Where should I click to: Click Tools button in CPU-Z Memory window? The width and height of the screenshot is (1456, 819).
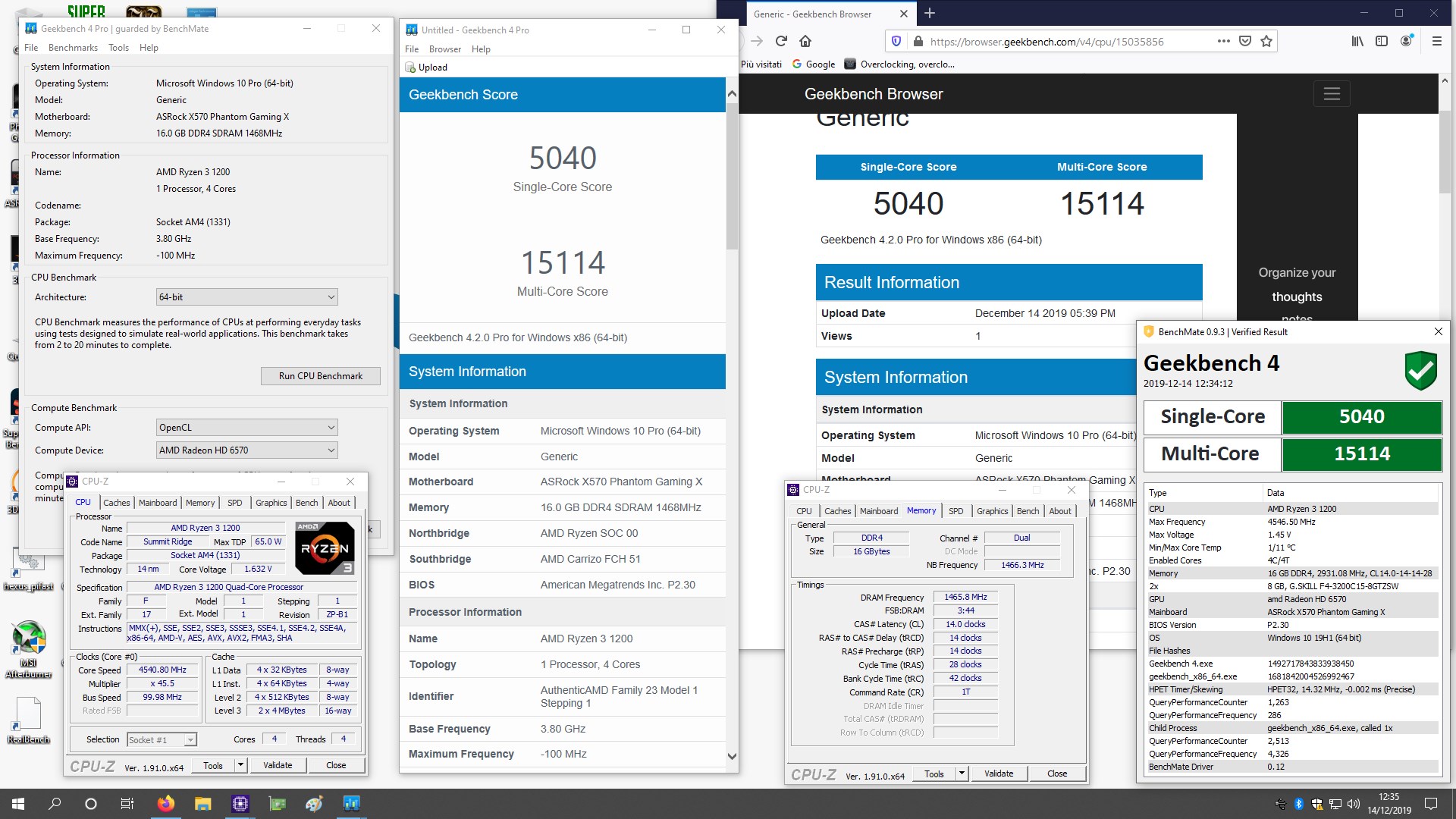click(x=934, y=773)
